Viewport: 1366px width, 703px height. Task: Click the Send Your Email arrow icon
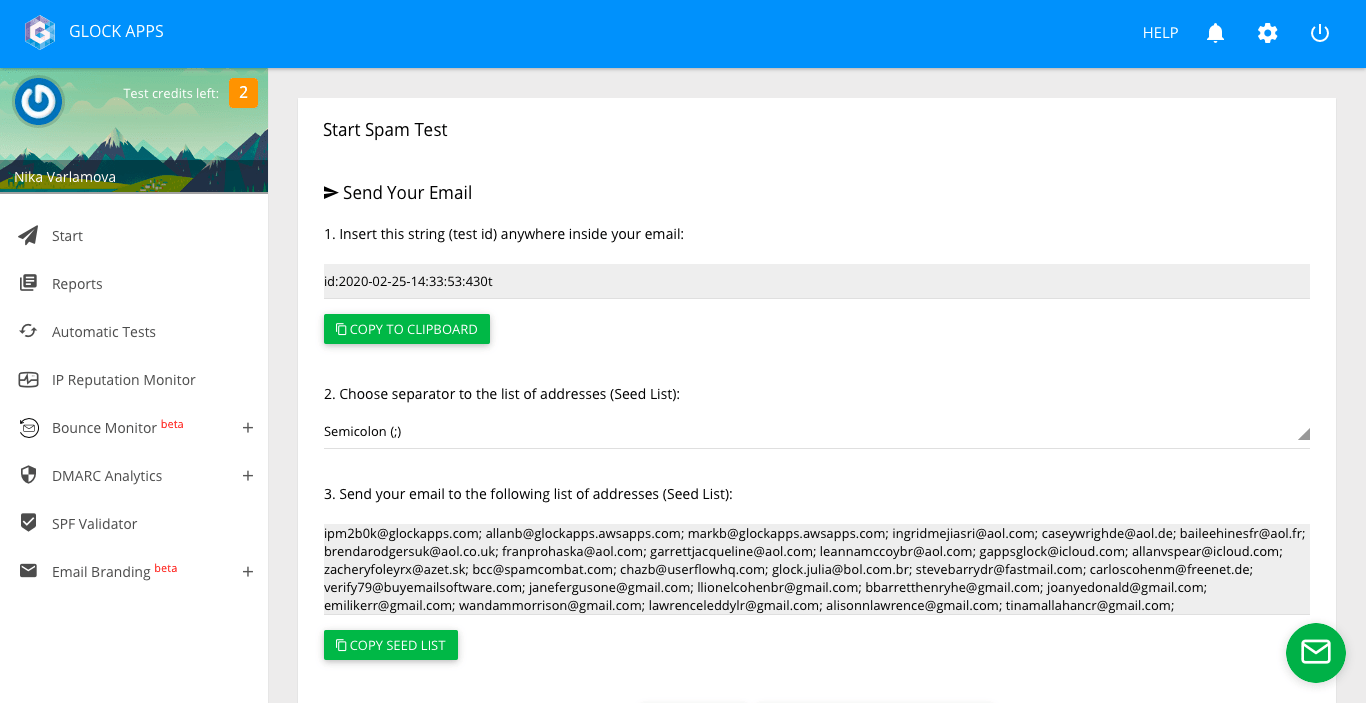[x=331, y=192]
